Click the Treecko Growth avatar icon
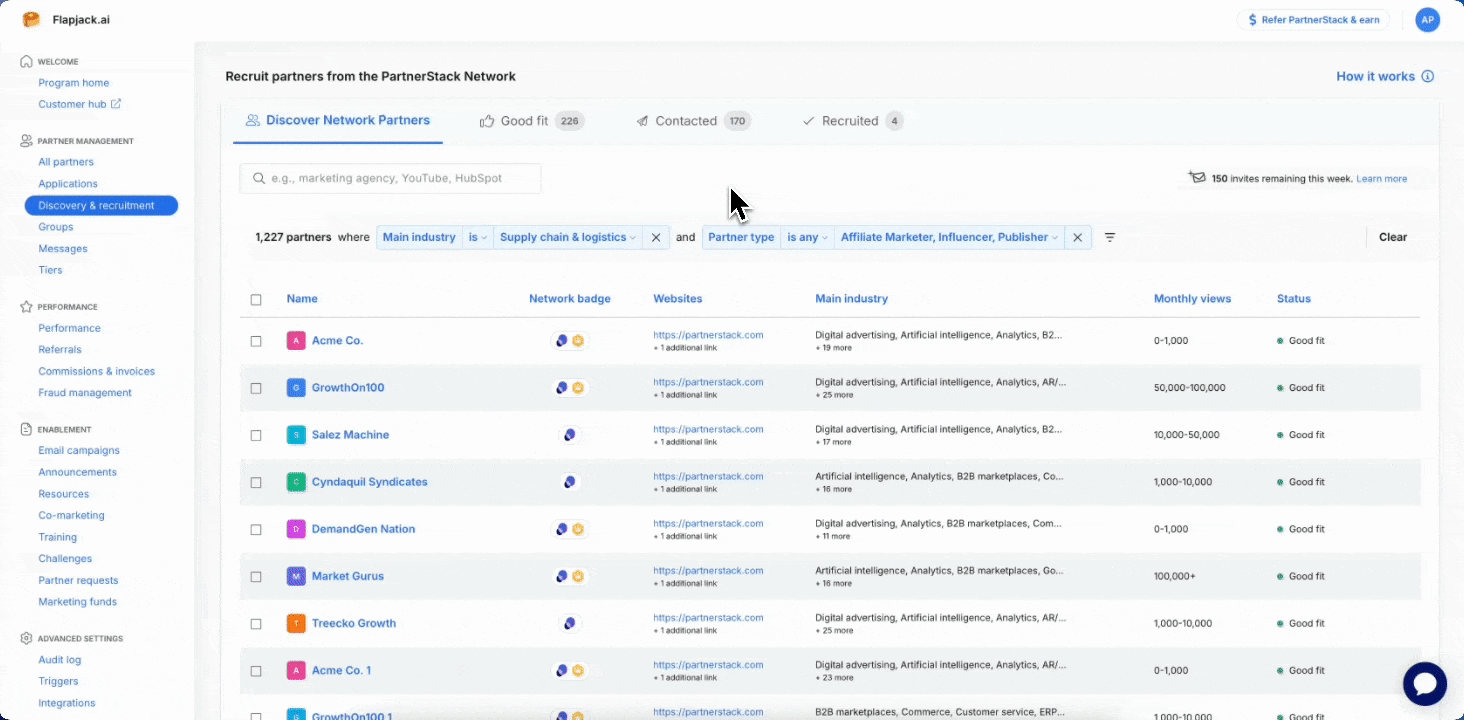 [x=296, y=623]
